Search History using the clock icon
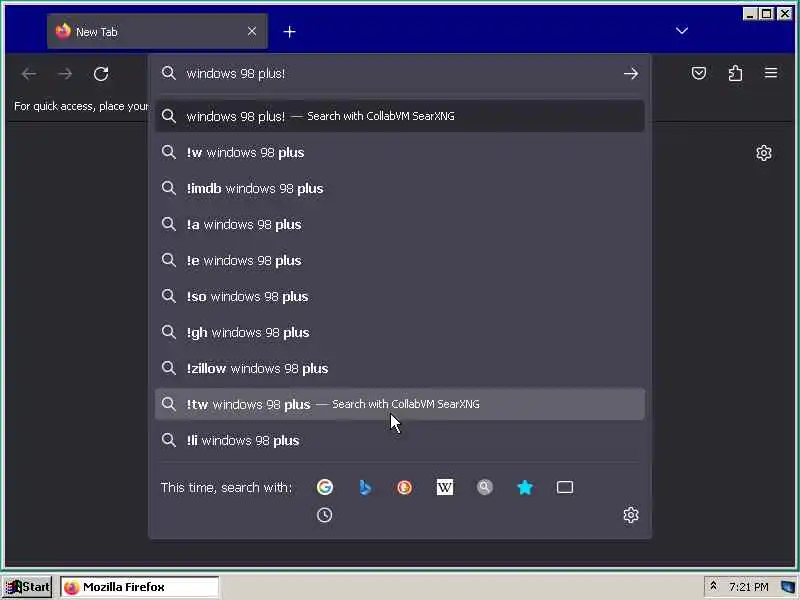 pyautogui.click(x=324, y=515)
